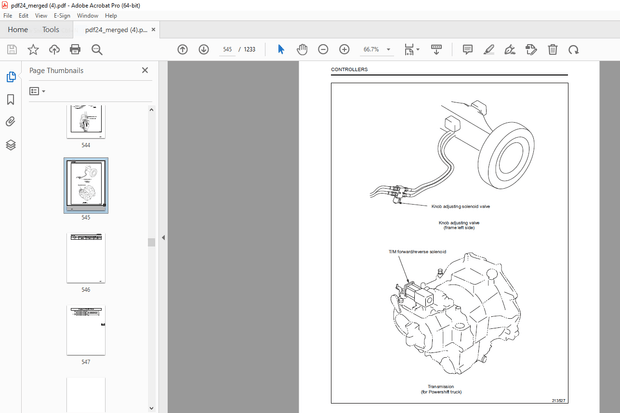Click the total pages '1233' text
The image size is (620, 413).
(x=250, y=49)
